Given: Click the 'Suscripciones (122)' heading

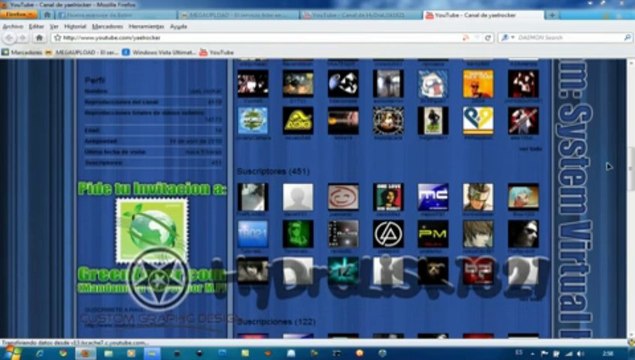Looking at the screenshot, I should [276, 322].
